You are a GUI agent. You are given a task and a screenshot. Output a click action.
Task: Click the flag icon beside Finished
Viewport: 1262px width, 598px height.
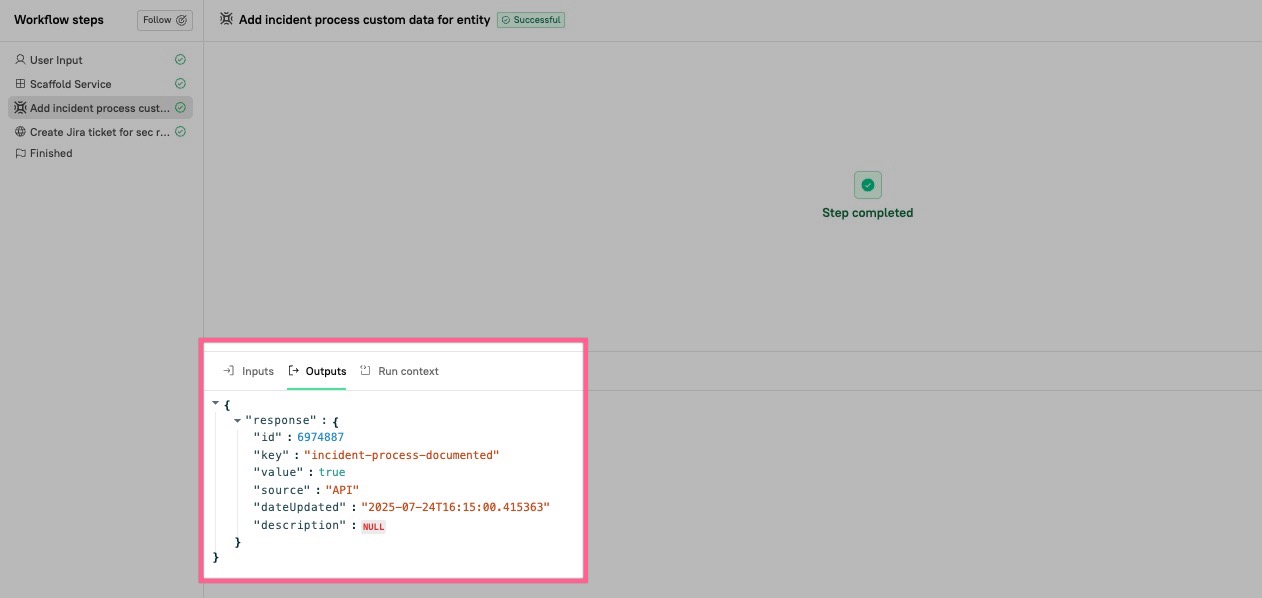point(20,154)
